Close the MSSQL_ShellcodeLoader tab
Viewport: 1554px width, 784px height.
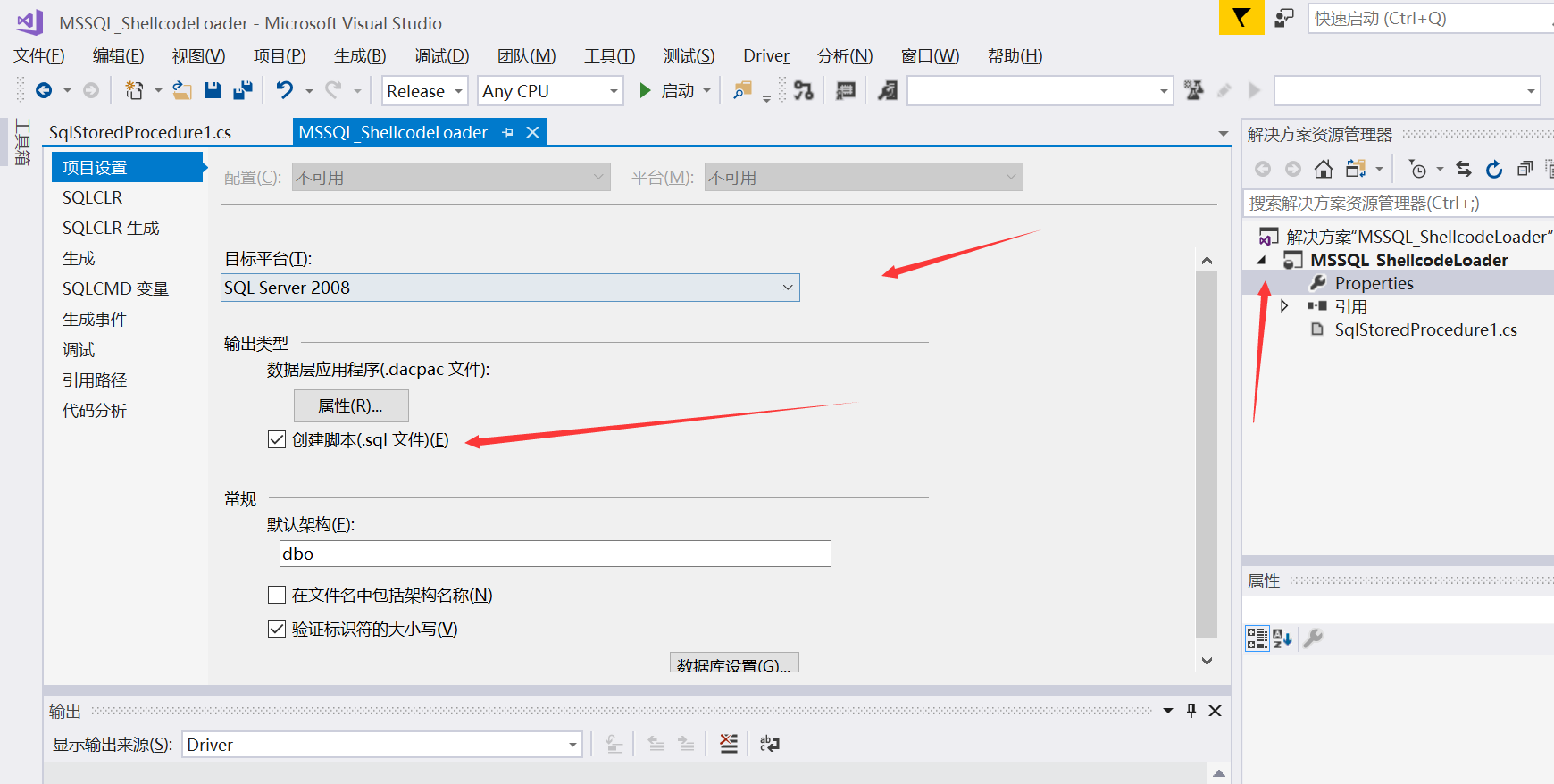[x=533, y=132]
